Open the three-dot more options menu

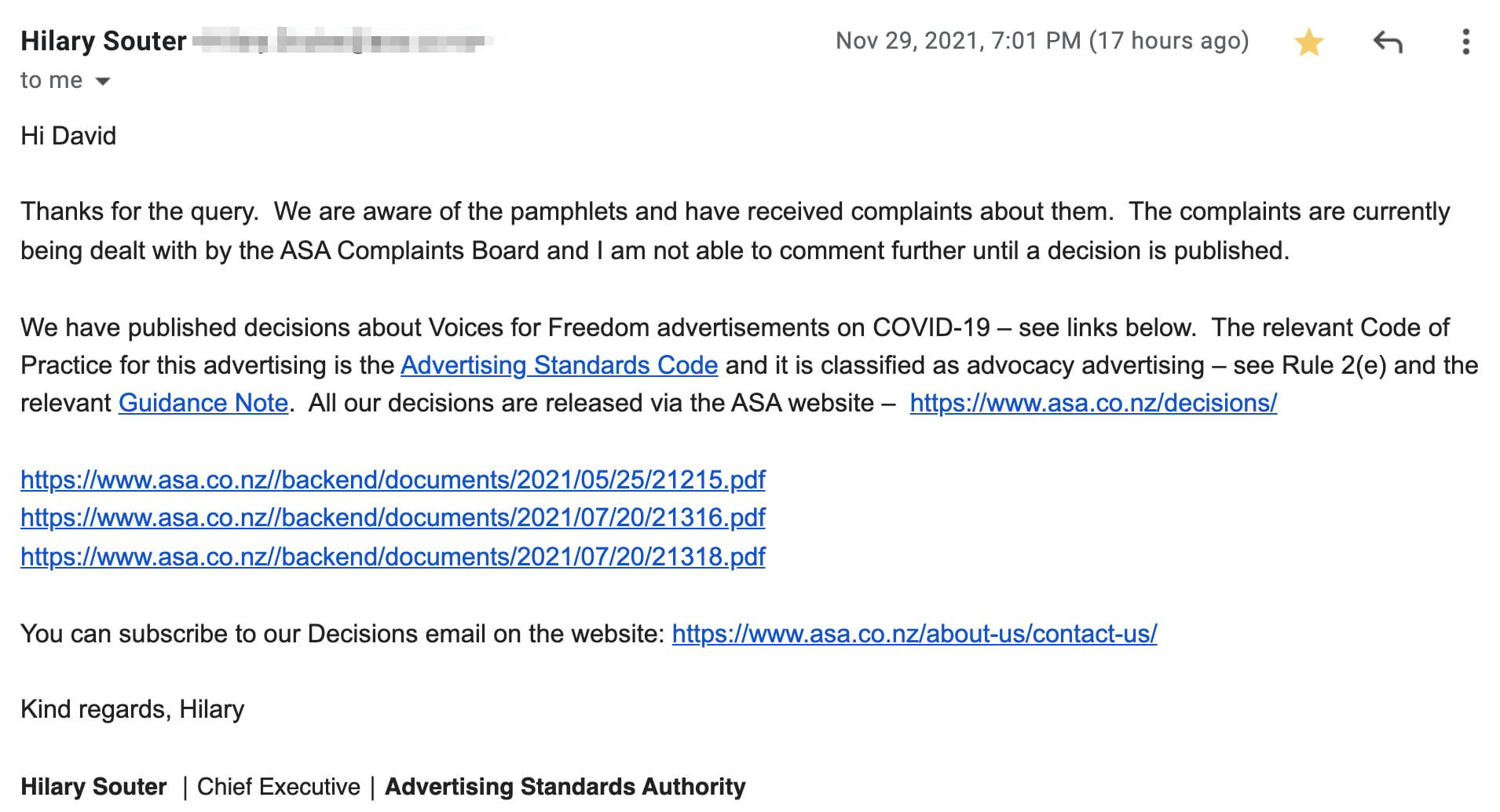(1465, 42)
